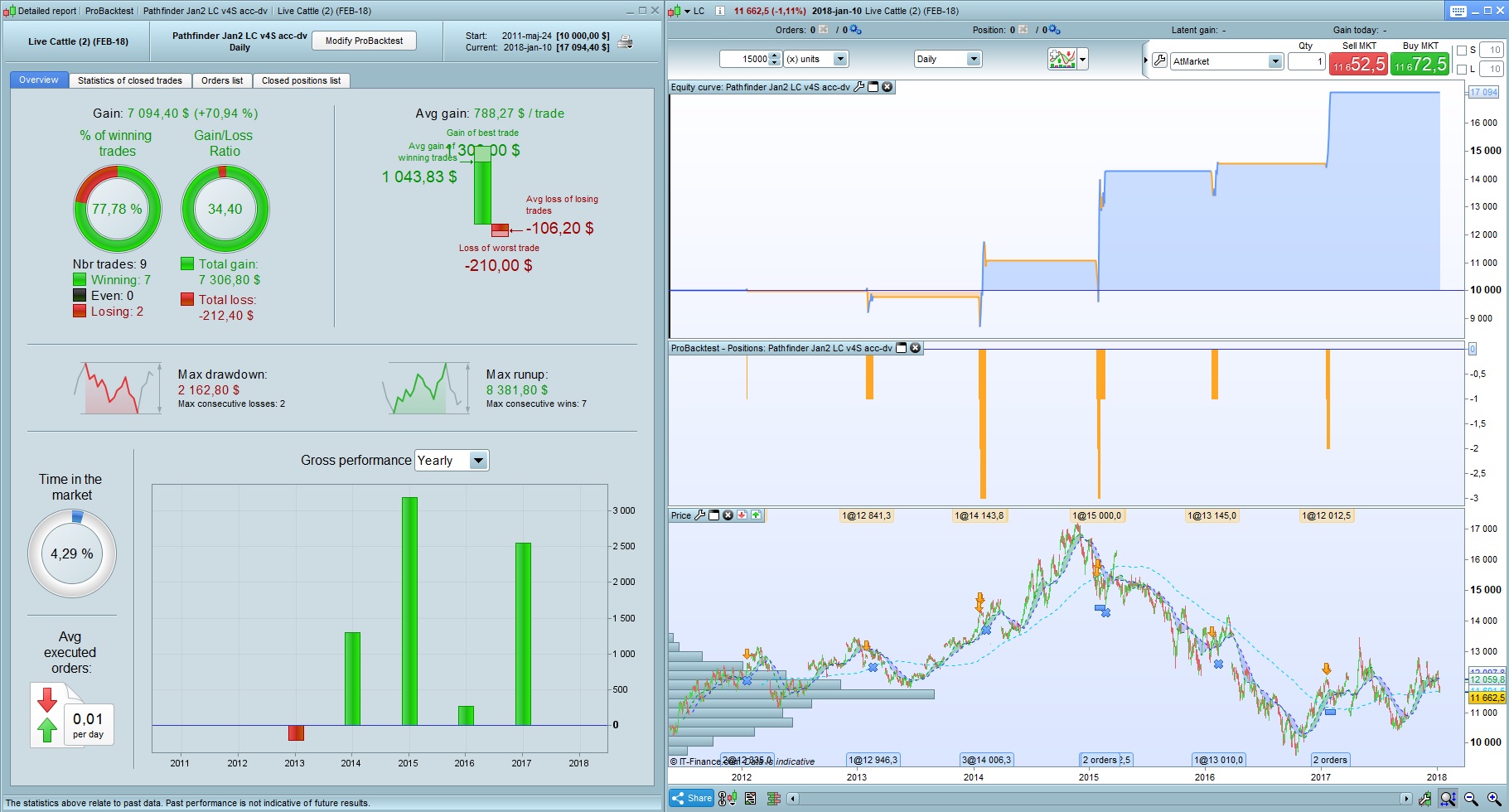Viewport: 1509px width, 812px height.
Task: Click the Sell MKT price button
Action: pyautogui.click(x=1358, y=64)
